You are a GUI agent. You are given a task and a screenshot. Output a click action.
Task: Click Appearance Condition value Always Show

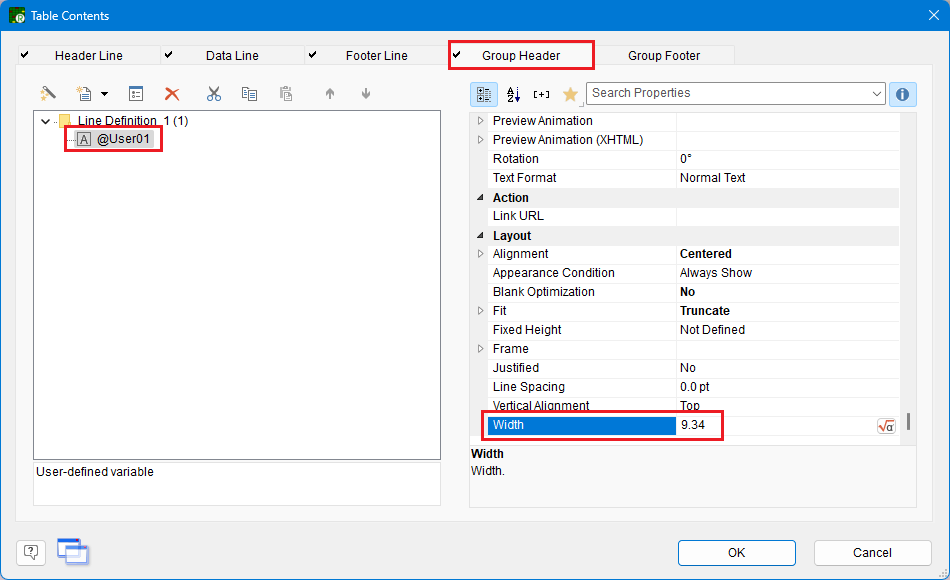pos(716,273)
